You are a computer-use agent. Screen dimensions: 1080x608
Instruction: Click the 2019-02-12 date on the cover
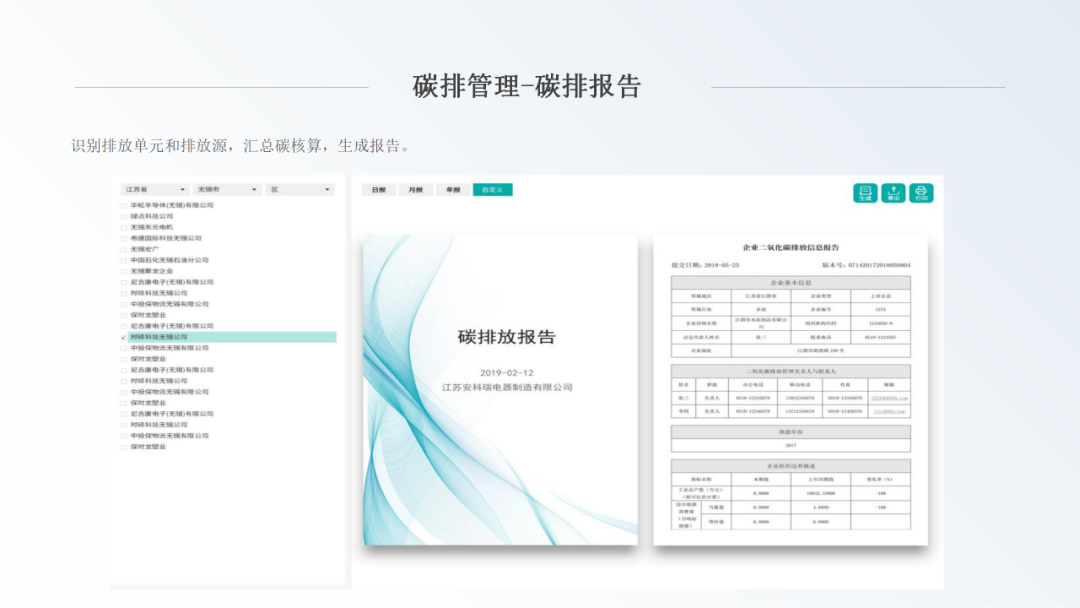pos(507,373)
